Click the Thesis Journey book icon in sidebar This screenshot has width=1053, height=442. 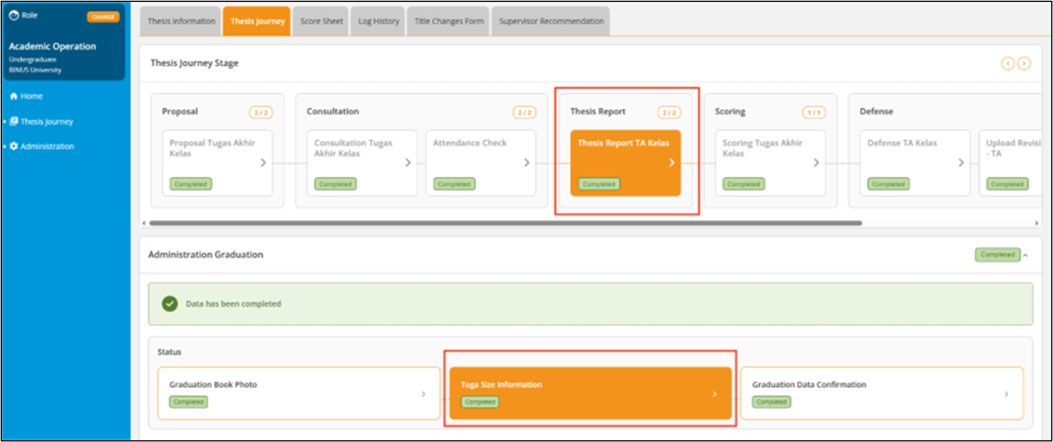tap(14, 121)
